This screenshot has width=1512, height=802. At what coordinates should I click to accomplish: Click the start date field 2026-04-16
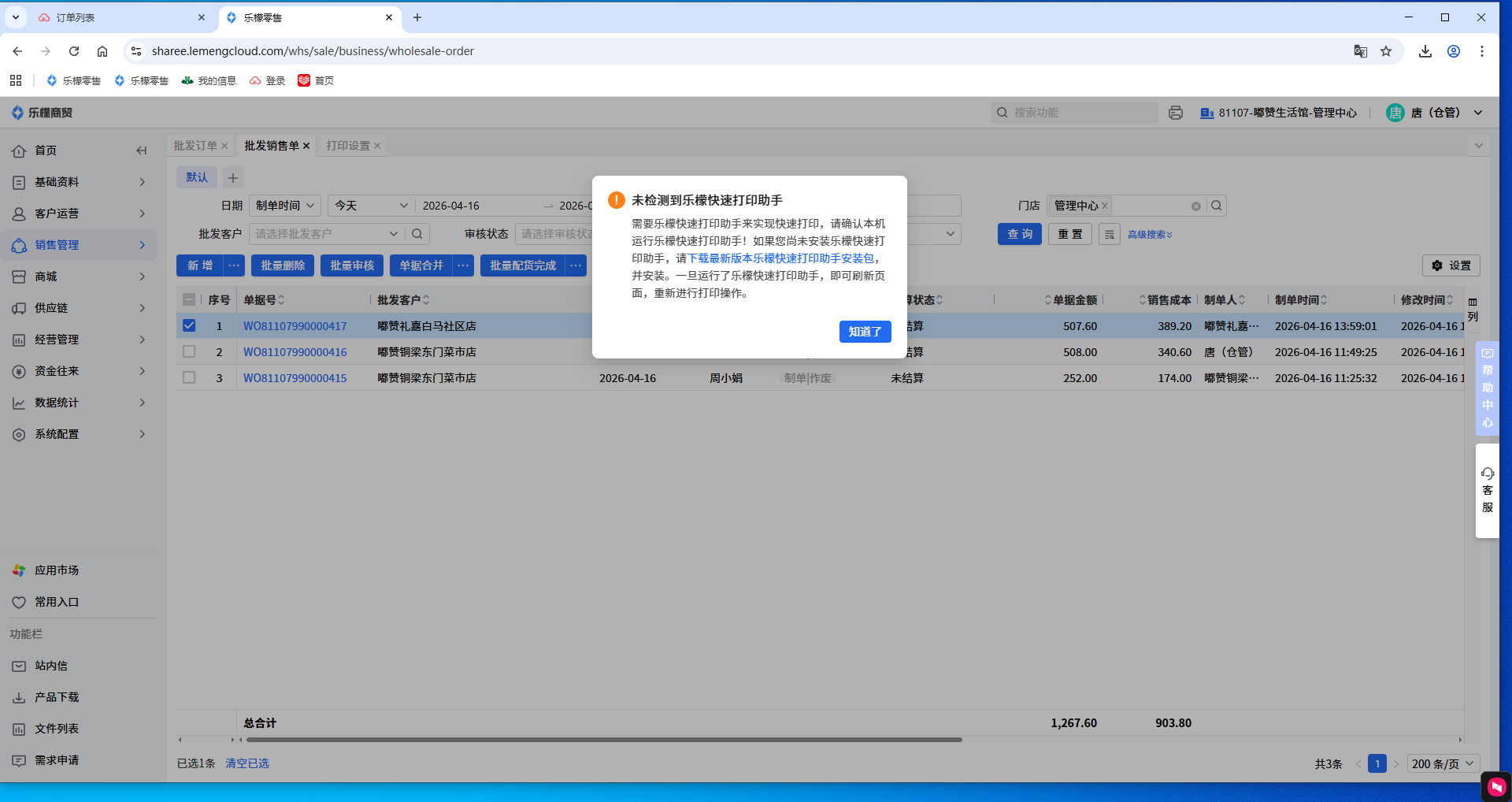point(451,206)
